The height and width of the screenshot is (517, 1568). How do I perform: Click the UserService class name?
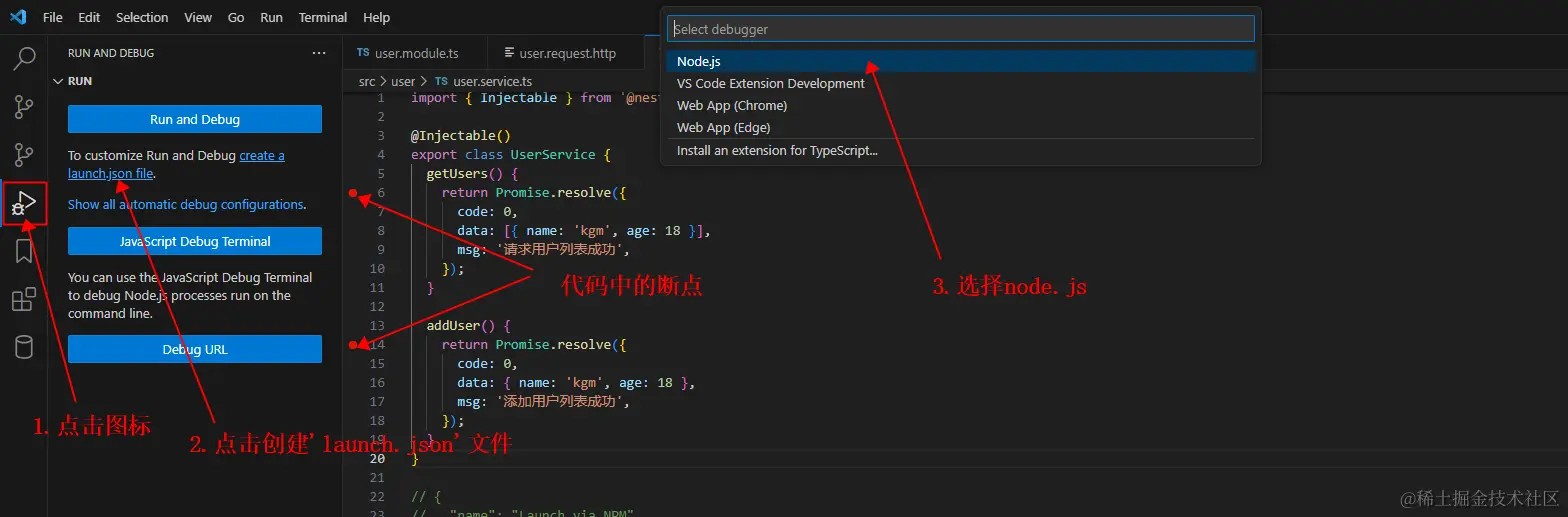tap(553, 155)
